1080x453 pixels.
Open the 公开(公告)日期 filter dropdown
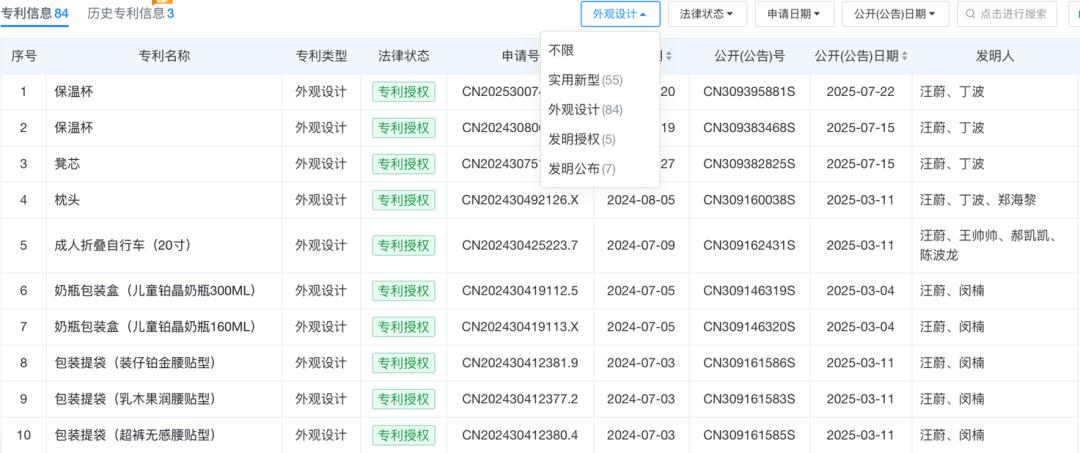pyautogui.click(x=895, y=14)
